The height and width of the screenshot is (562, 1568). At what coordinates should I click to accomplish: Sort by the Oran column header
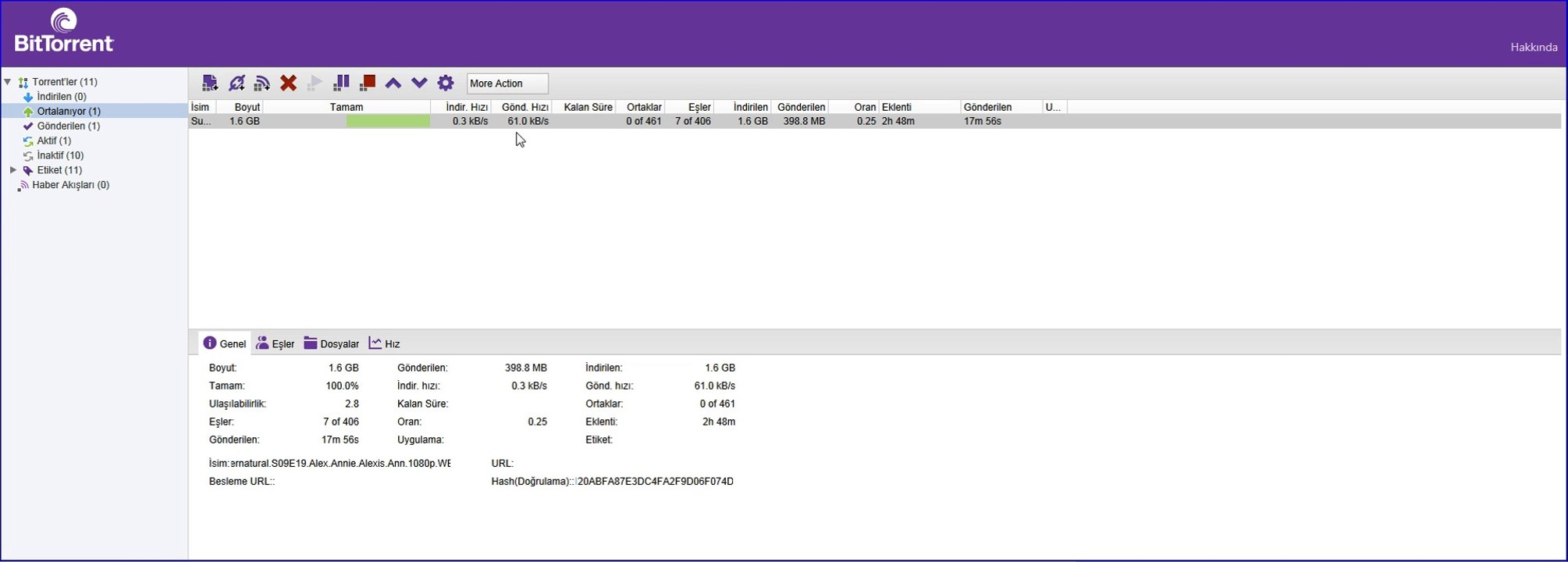point(854,107)
